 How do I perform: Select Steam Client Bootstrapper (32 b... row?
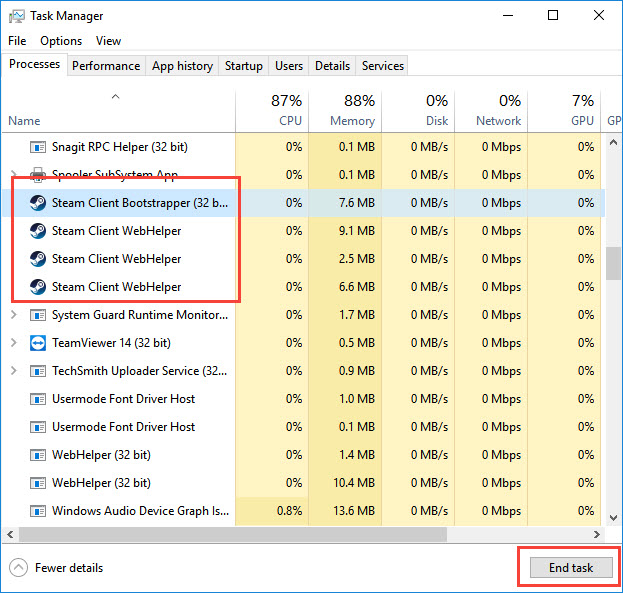coord(304,203)
